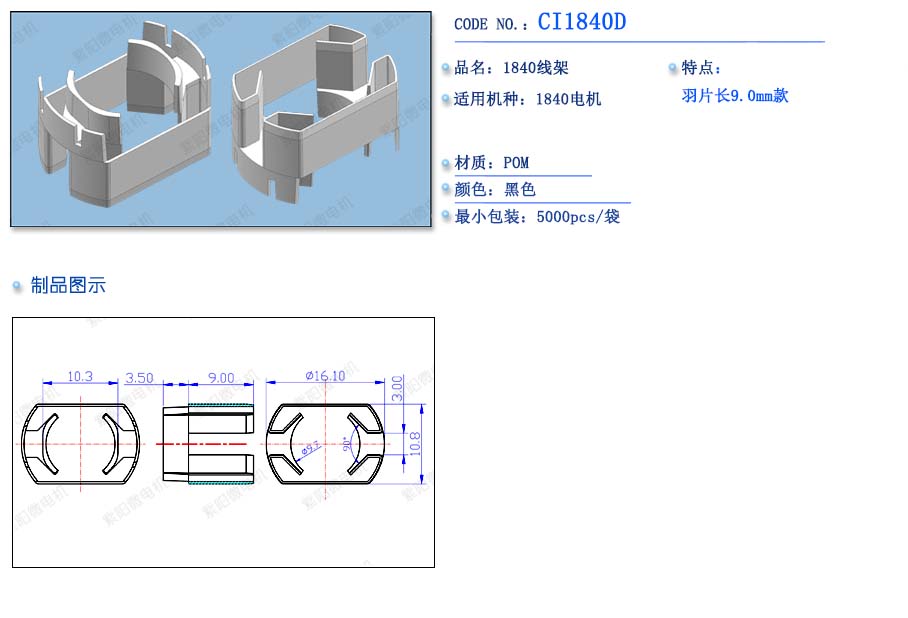Click the bullet icon beside 制品图示
Screen dimensions: 908x618
click(17, 287)
